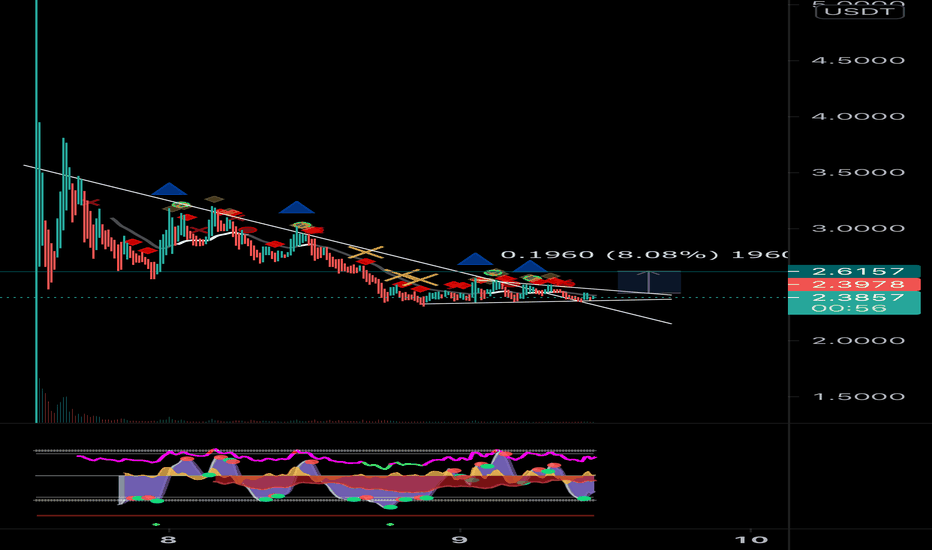Select the 2.6157 horizontal line price tag

point(854,272)
